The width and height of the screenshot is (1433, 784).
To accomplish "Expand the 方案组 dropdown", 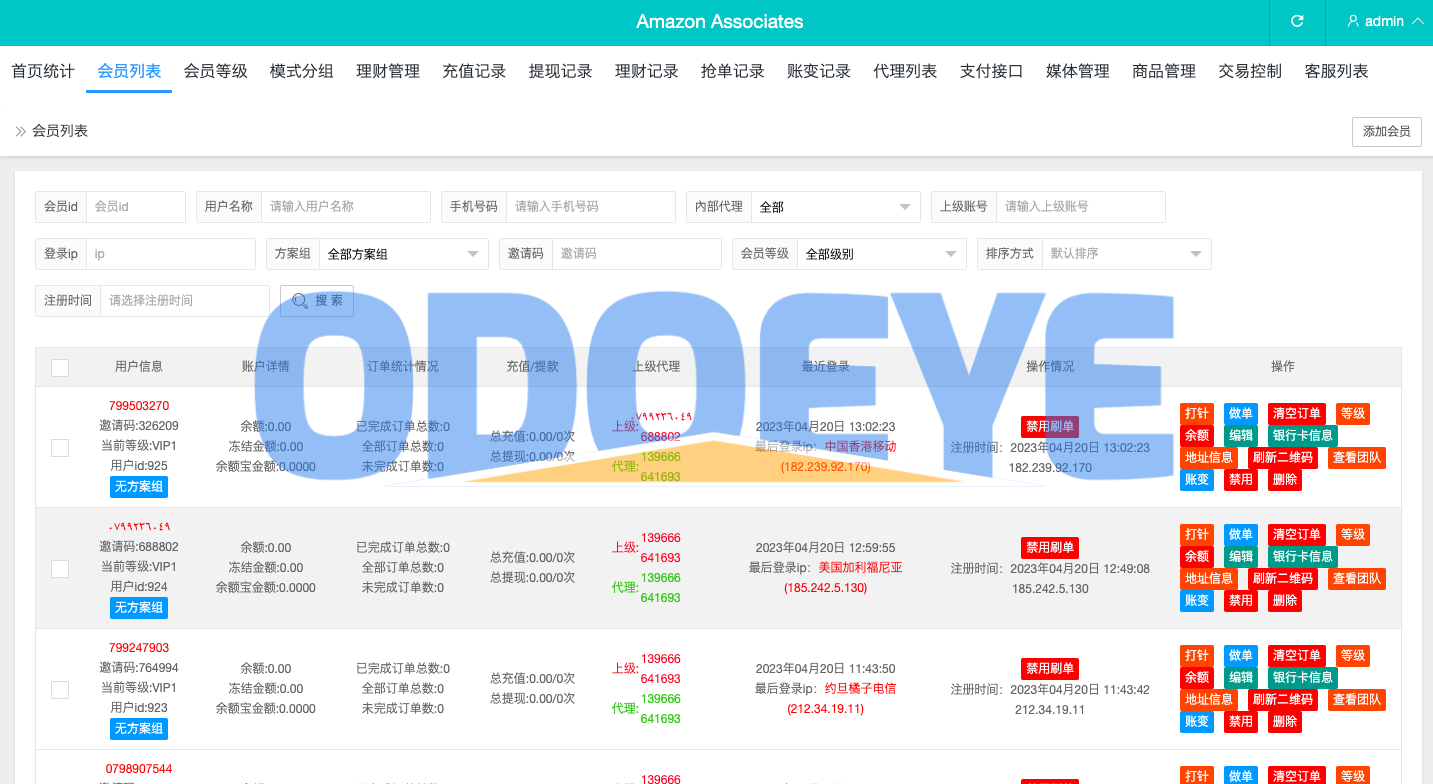I will (x=403, y=254).
